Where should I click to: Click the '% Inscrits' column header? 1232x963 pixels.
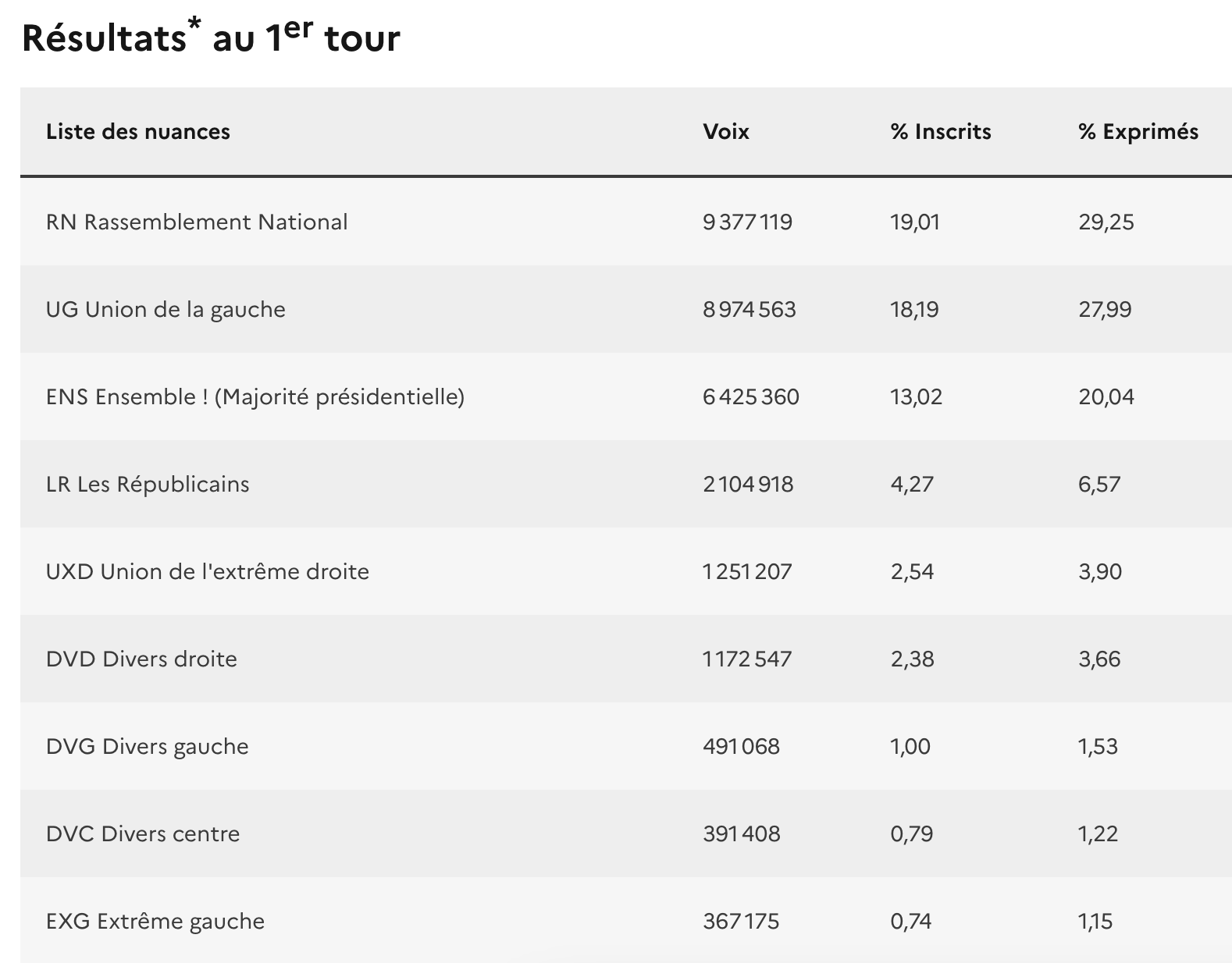[x=941, y=131]
